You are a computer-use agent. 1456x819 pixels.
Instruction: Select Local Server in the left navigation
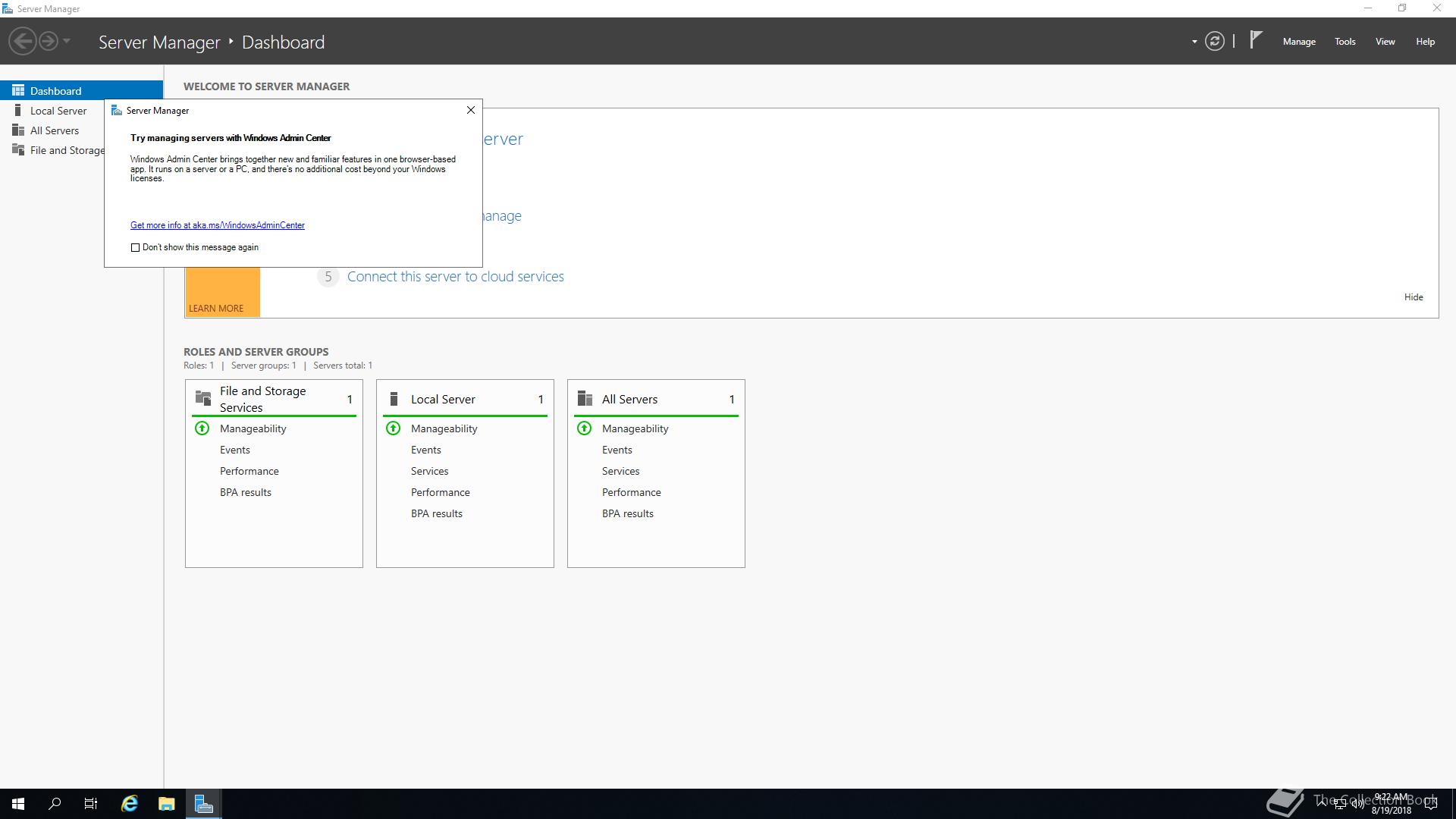coord(58,111)
